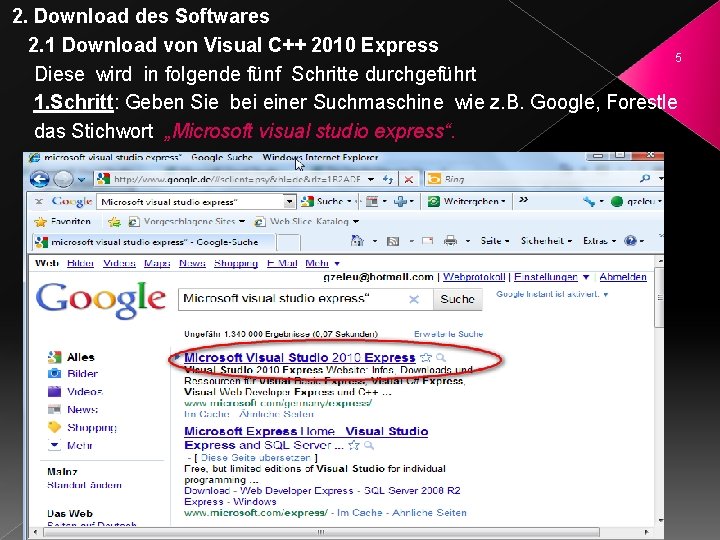Click the Diese Seite übersetzen link
Screen dimensions: 720x540
pos(256,457)
